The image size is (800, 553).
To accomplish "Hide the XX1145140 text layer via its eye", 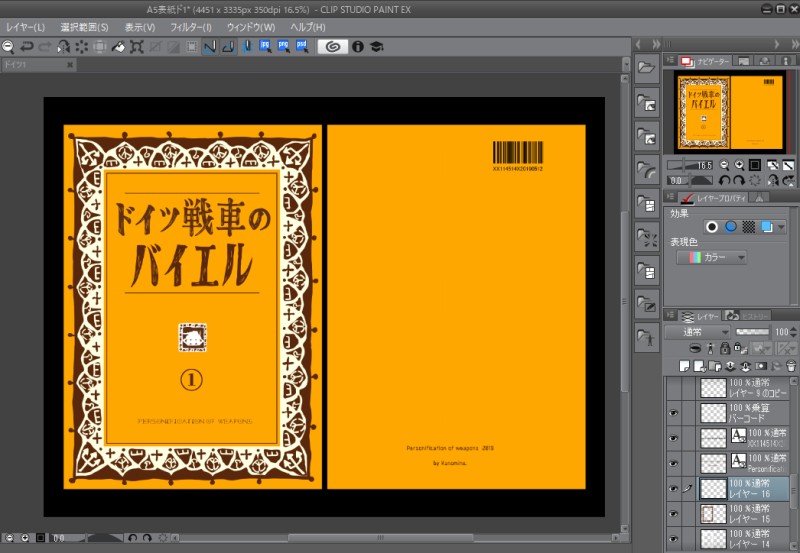I will (x=673, y=438).
